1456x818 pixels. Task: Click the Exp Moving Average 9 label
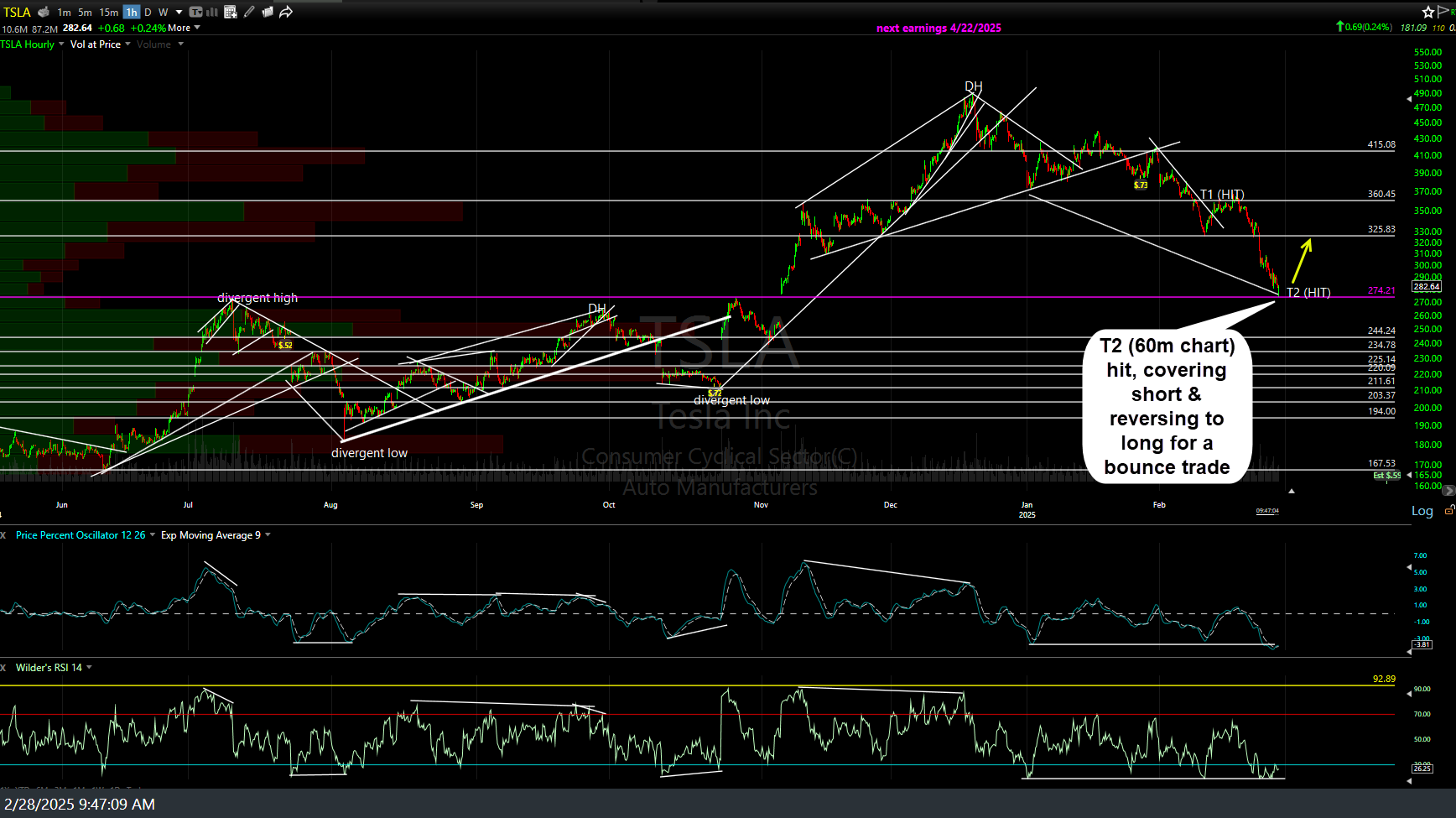210,534
